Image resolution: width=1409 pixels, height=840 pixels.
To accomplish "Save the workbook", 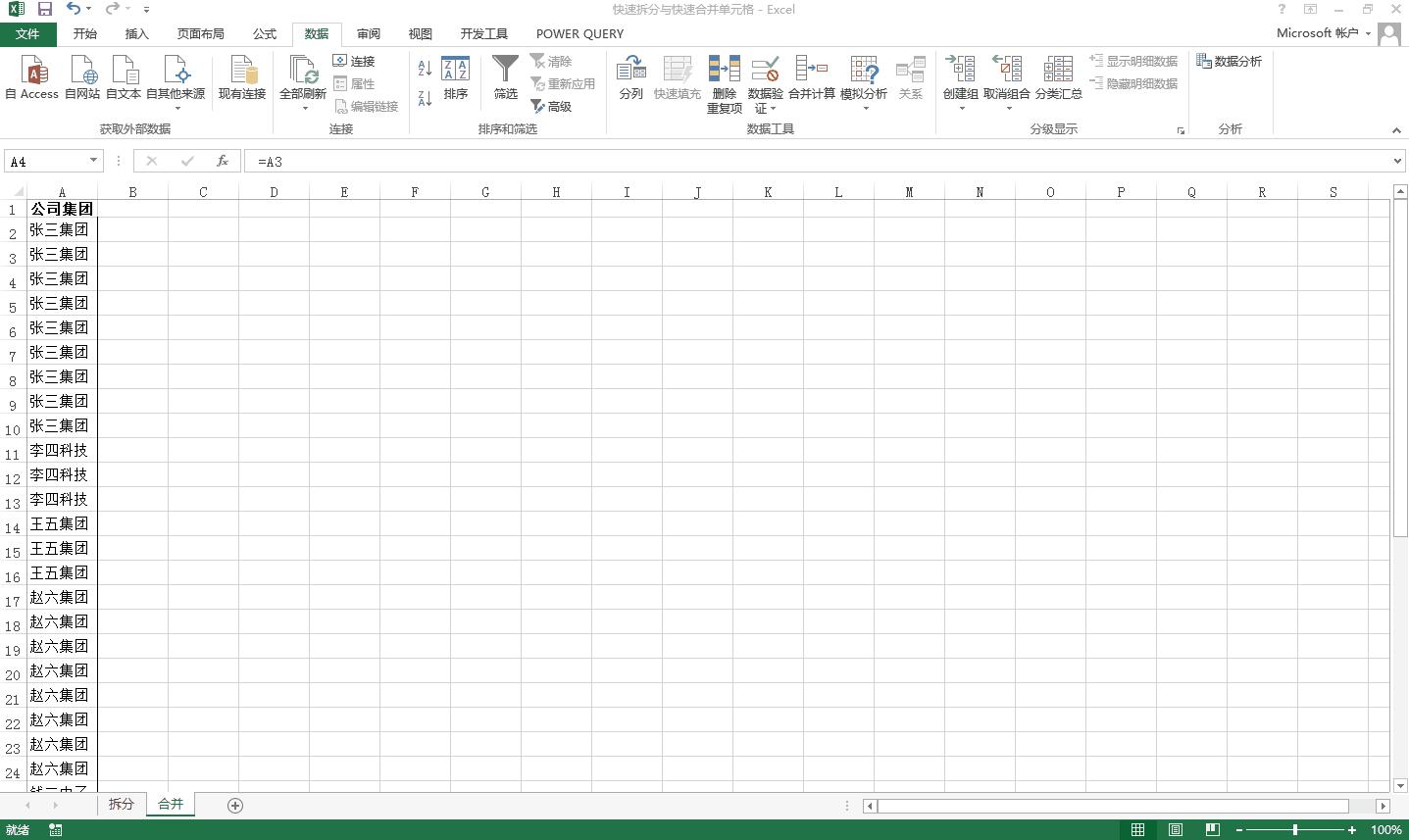I will tap(44, 9).
